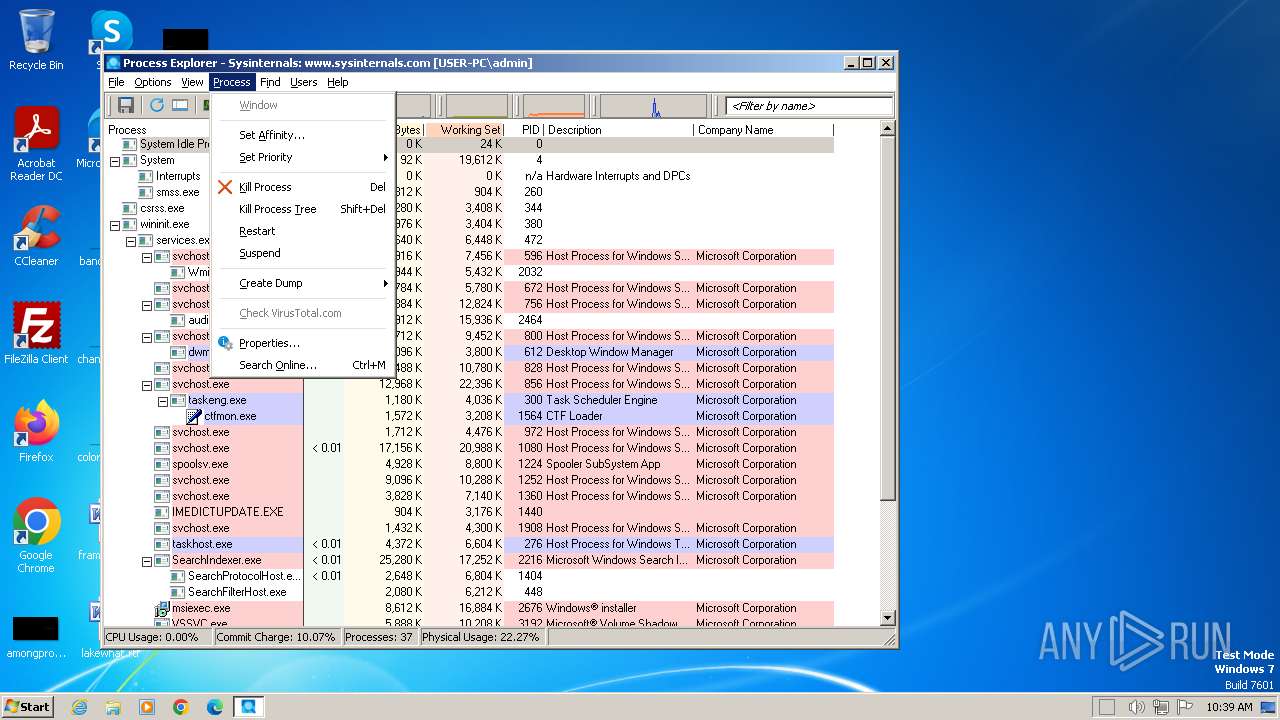The height and width of the screenshot is (720, 1280).
Task: Collapse svchost.exe node with PID 596
Action: click(147, 256)
